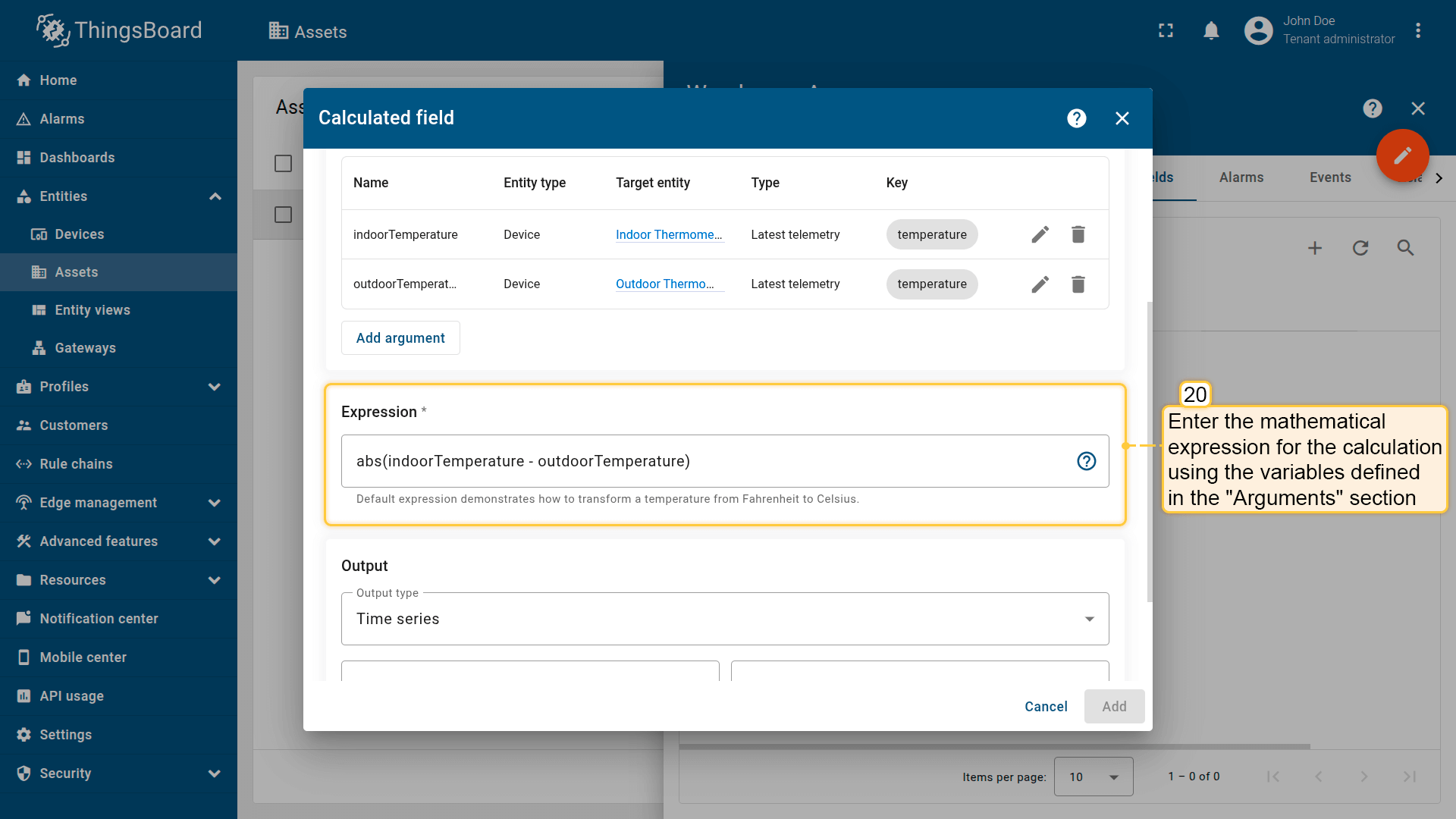Edit the indoorTemperature argument with pencil icon
The height and width of the screenshot is (819, 1456).
pyautogui.click(x=1040, y=234)
